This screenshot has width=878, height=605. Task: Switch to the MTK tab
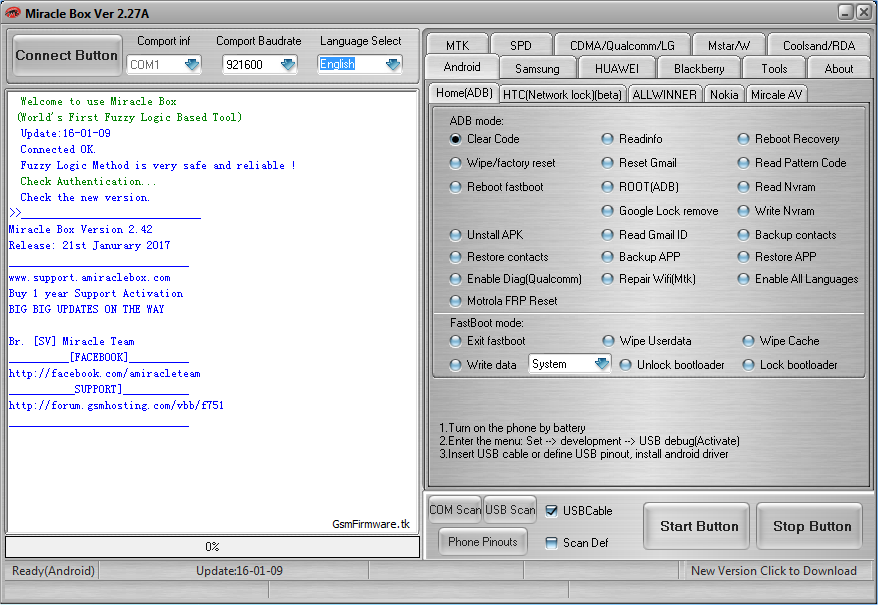(457, 45)
